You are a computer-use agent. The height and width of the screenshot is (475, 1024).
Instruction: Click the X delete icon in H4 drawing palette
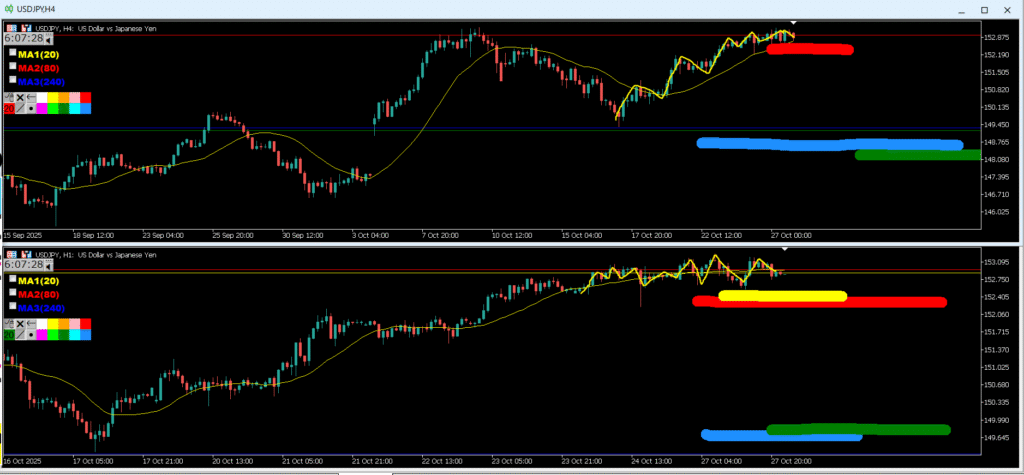[20, 97]
